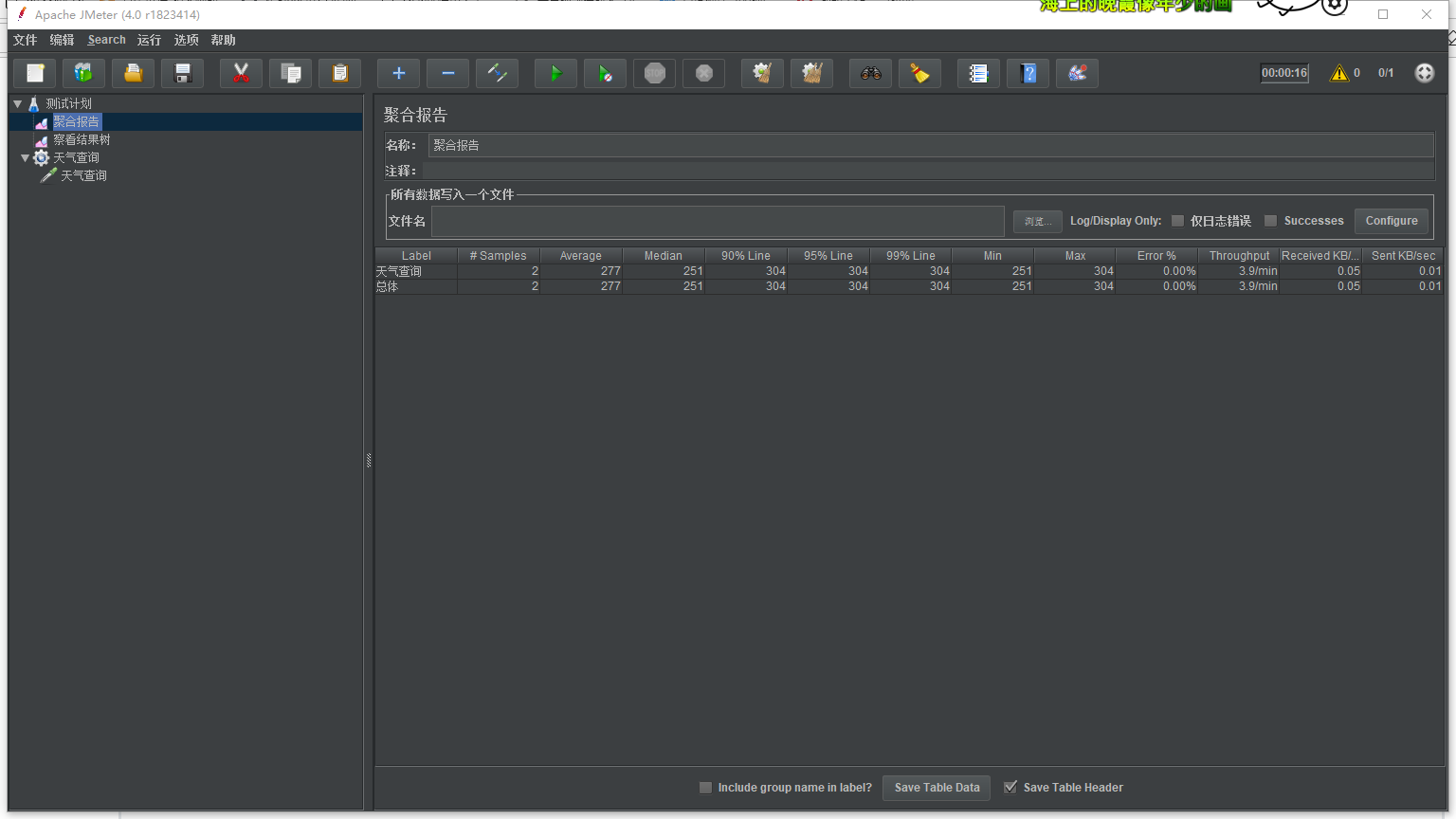This screenshot has height=819, width=1456.
Task: Click the Open file folder icon
Action: 134,73
